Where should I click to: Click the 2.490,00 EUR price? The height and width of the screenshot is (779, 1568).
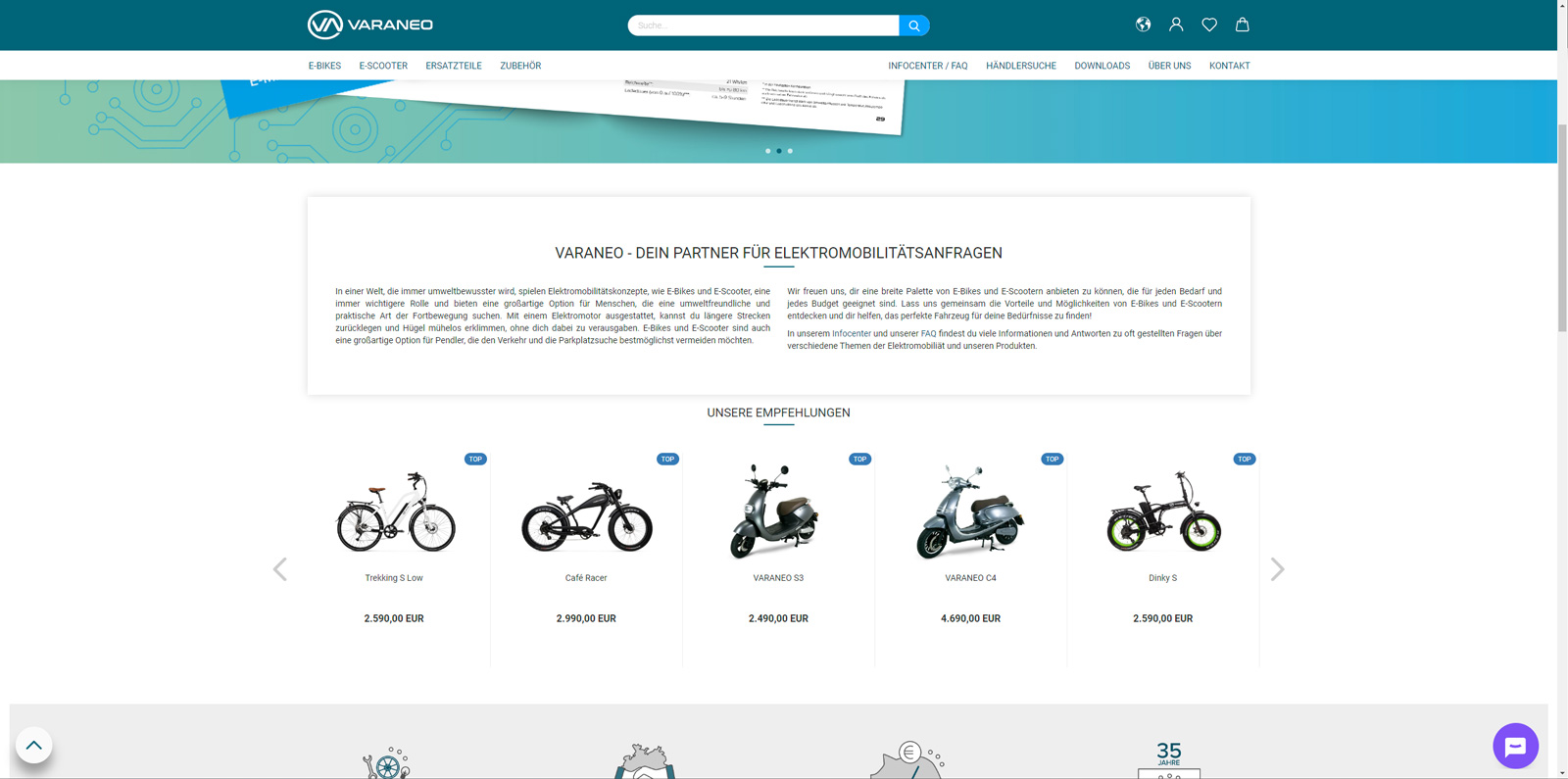(x=778, y=618)
